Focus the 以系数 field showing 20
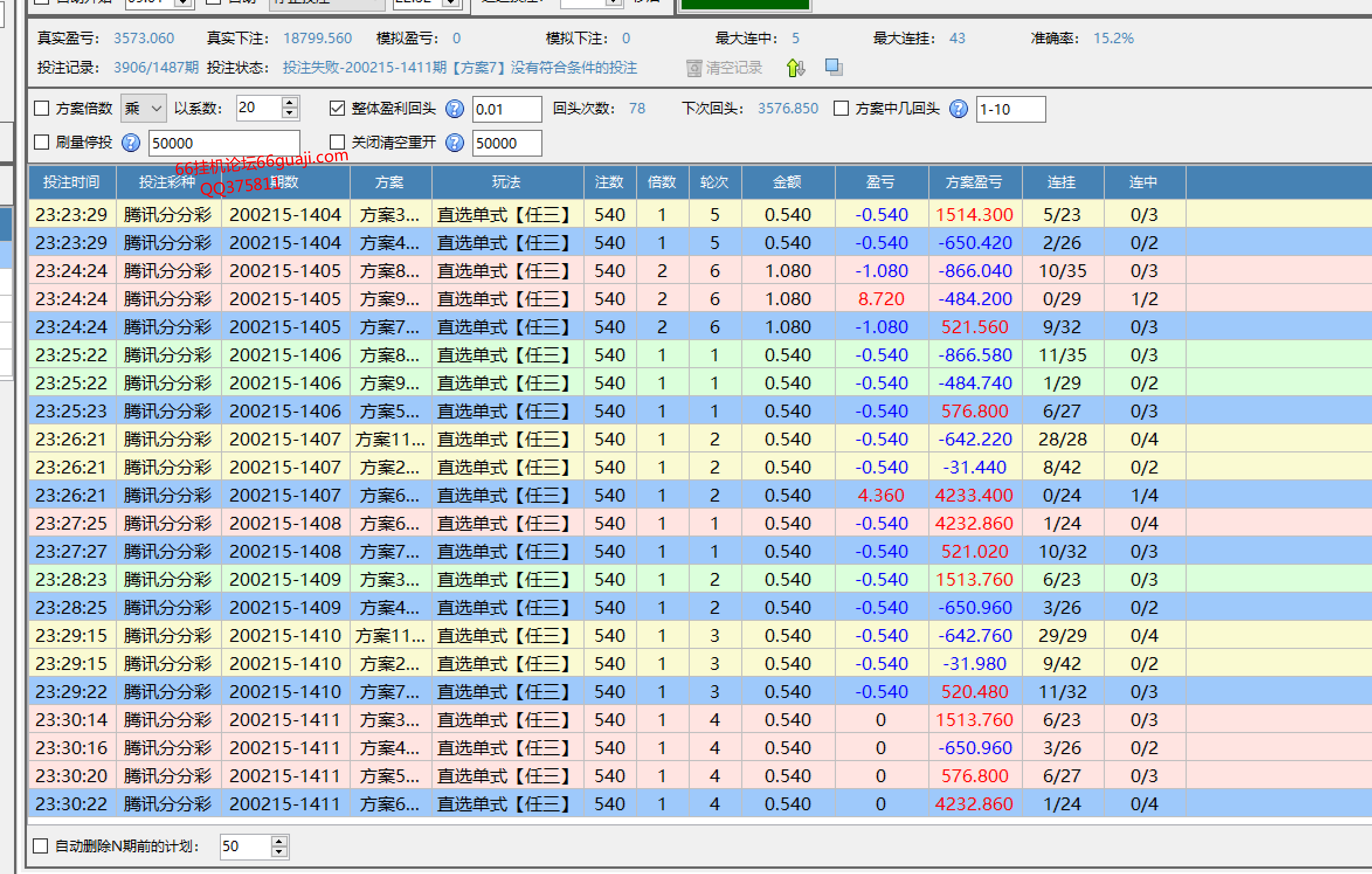The width and height of the screenshot is (1372, 874). [x=259, y=108]
